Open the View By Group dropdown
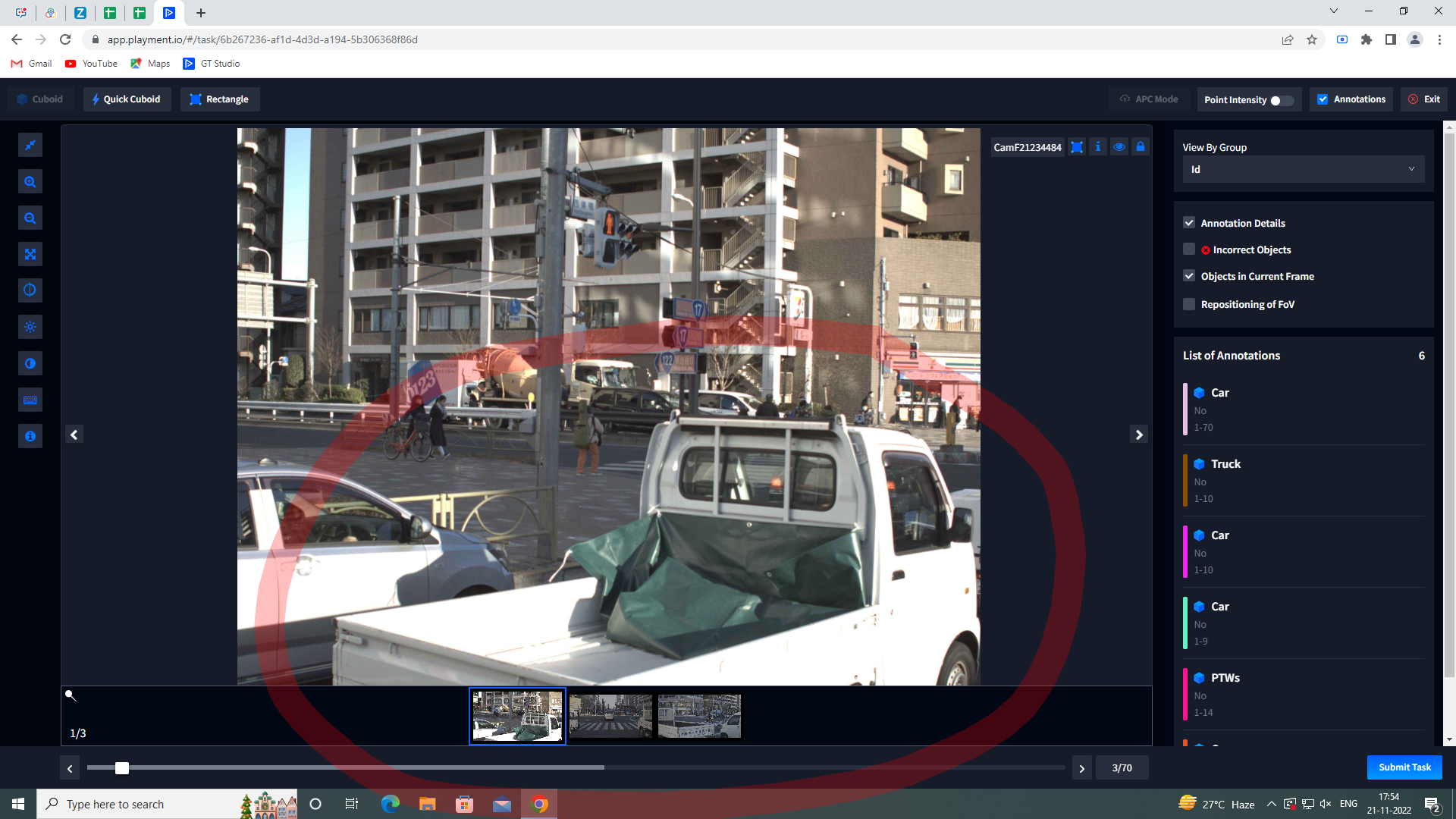The height and width of the screenshot is (819, 1456). tap(1303, 169)
